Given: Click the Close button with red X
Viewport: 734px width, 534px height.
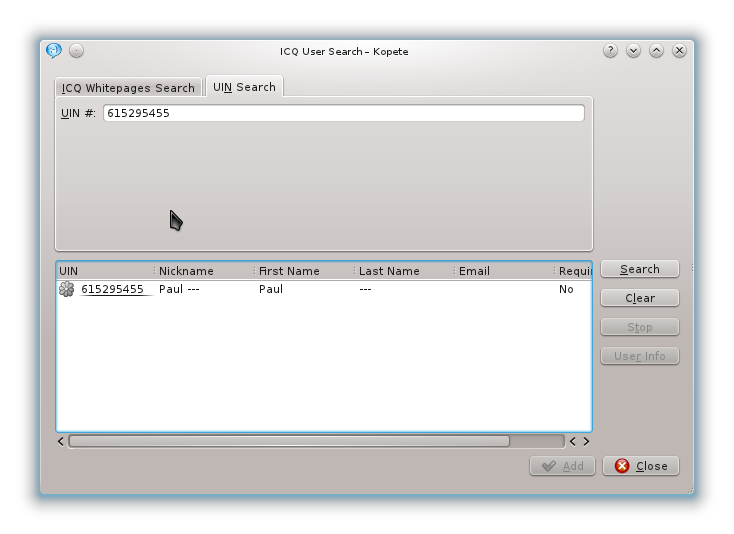Looking at the screenshot, I should click(x=640, y=466).
